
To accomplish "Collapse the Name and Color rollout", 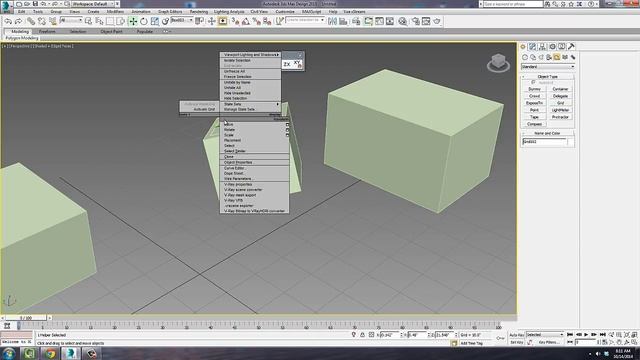I will (548, 133).
